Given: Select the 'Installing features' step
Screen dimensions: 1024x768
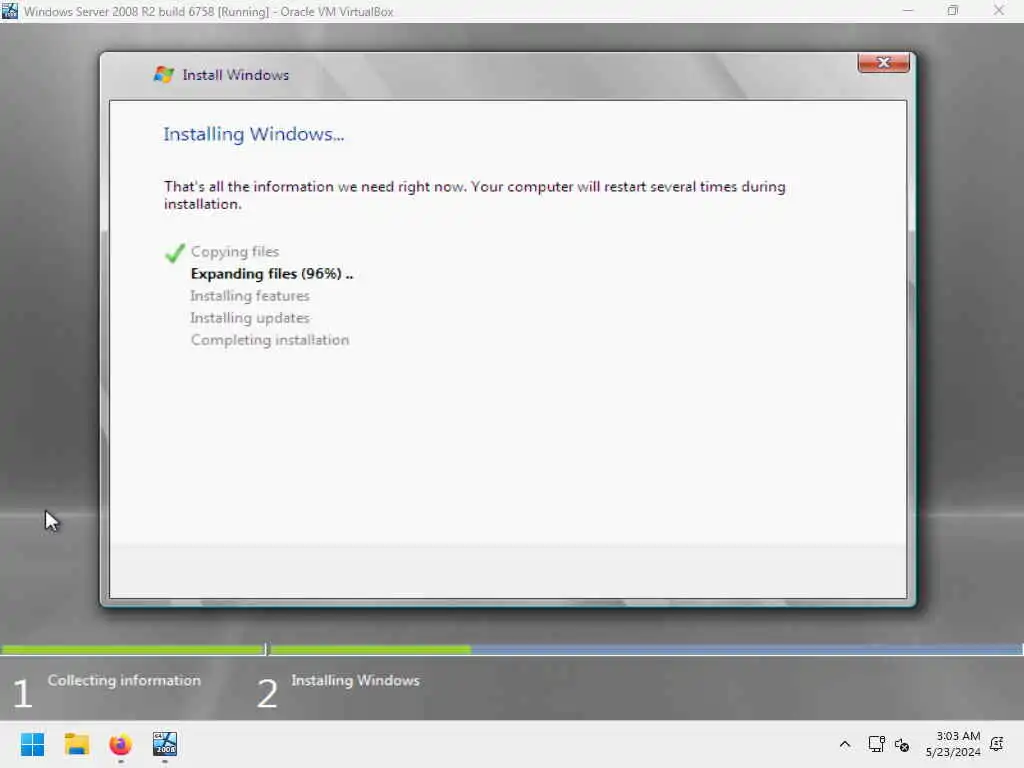Looking at the screenshot, I should click(250, 296).
